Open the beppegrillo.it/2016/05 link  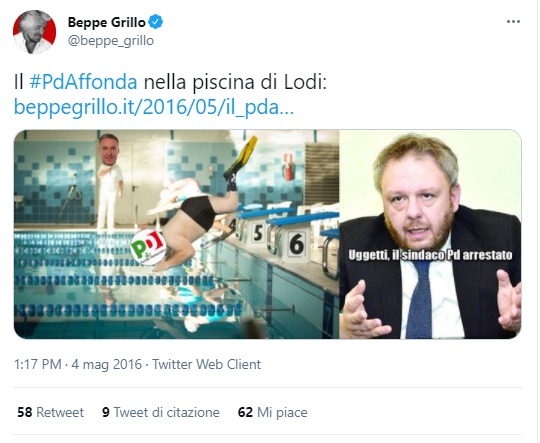[x=154, y=107]
